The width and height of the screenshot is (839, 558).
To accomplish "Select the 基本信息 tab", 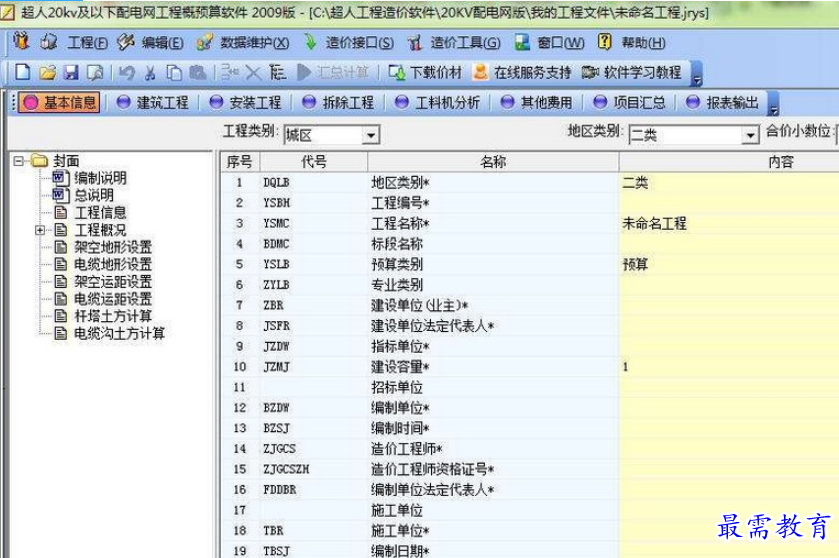I will pos(60,102).
